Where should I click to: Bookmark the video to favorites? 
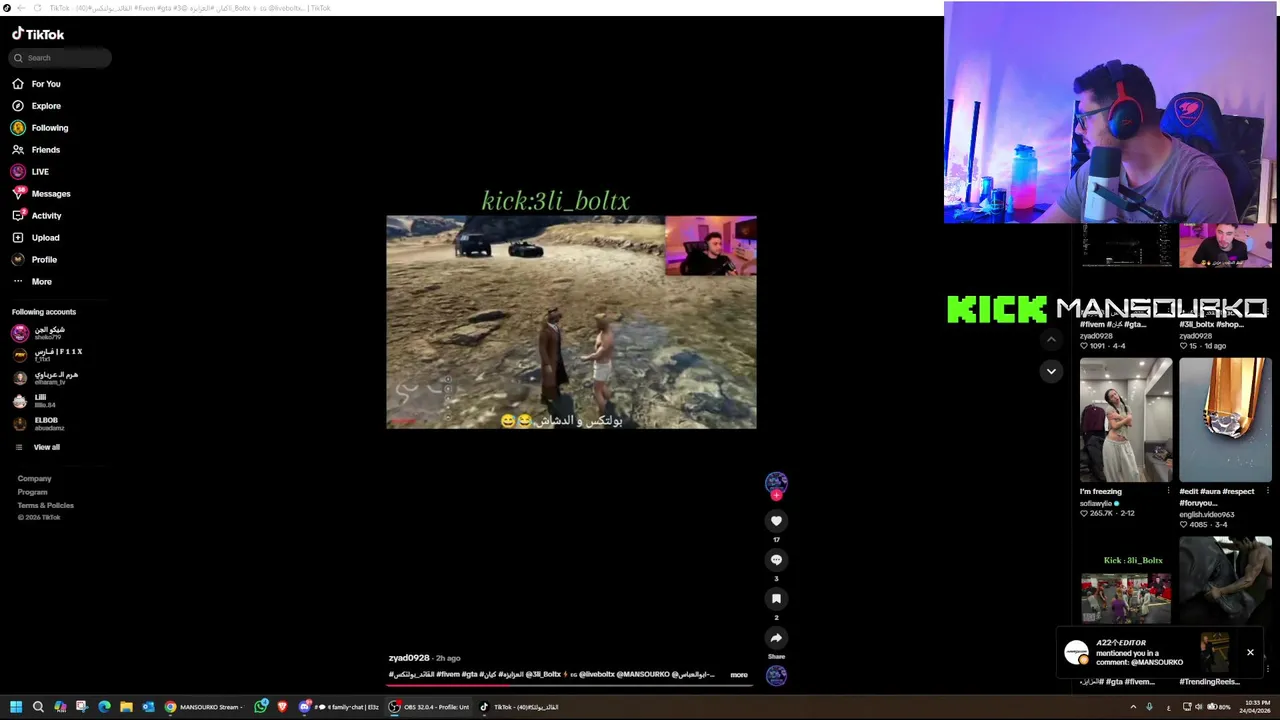[776, 599]
